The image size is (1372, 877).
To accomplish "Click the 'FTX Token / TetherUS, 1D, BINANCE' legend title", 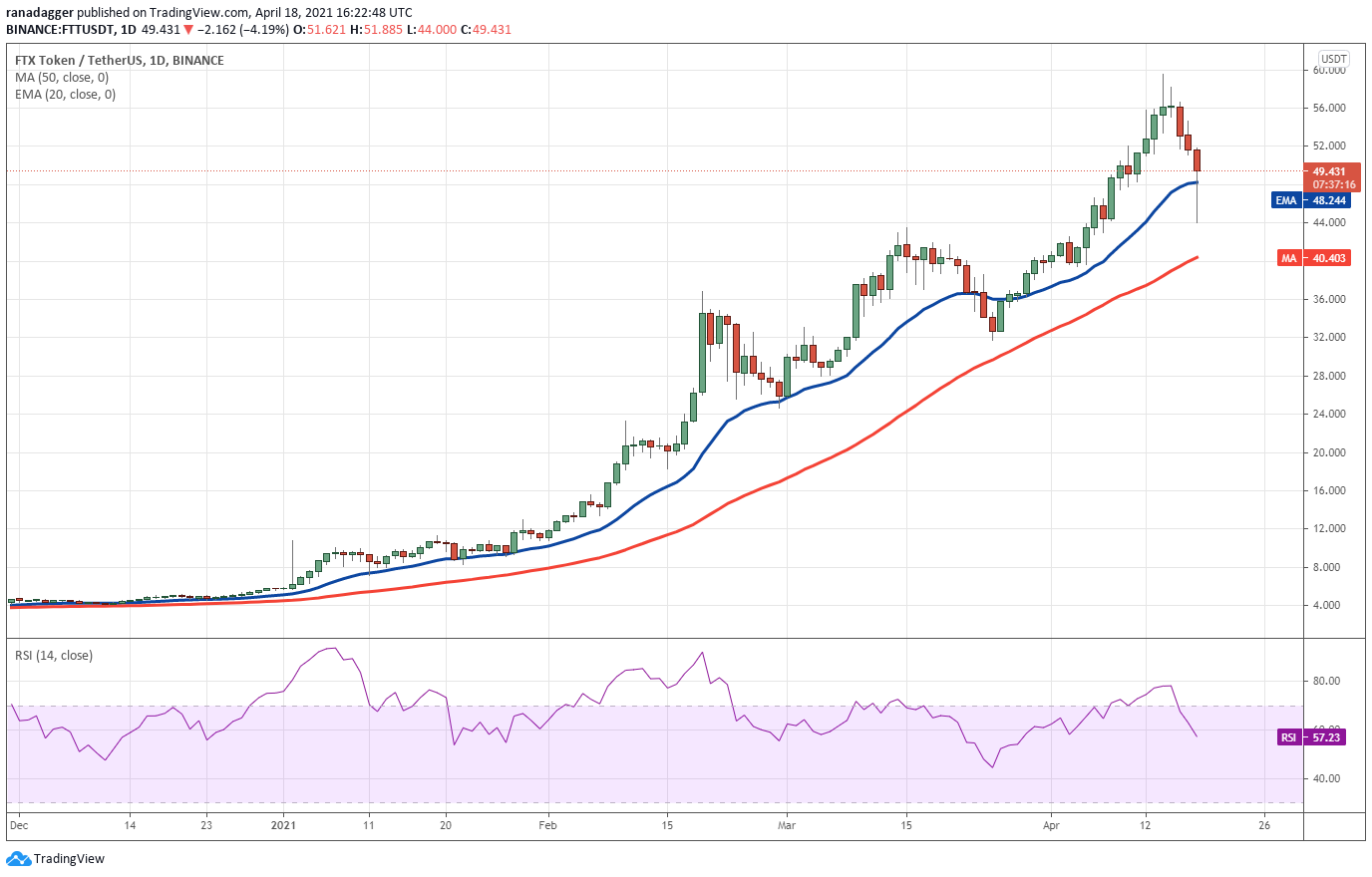I will [x=120, y=60].
